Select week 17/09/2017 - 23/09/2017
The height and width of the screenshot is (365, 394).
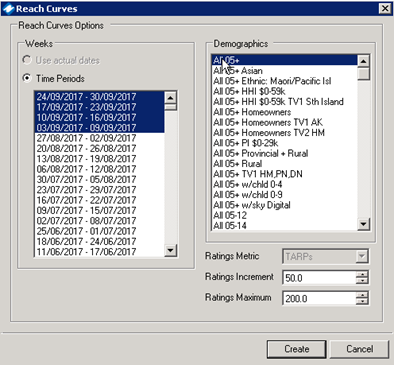point(99,107)
